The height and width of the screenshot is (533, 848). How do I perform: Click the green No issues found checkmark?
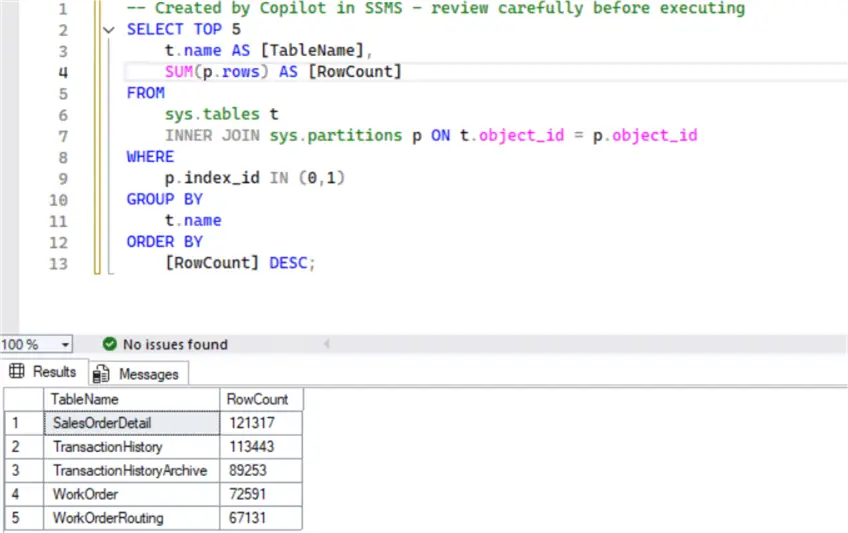coord(110,344)
